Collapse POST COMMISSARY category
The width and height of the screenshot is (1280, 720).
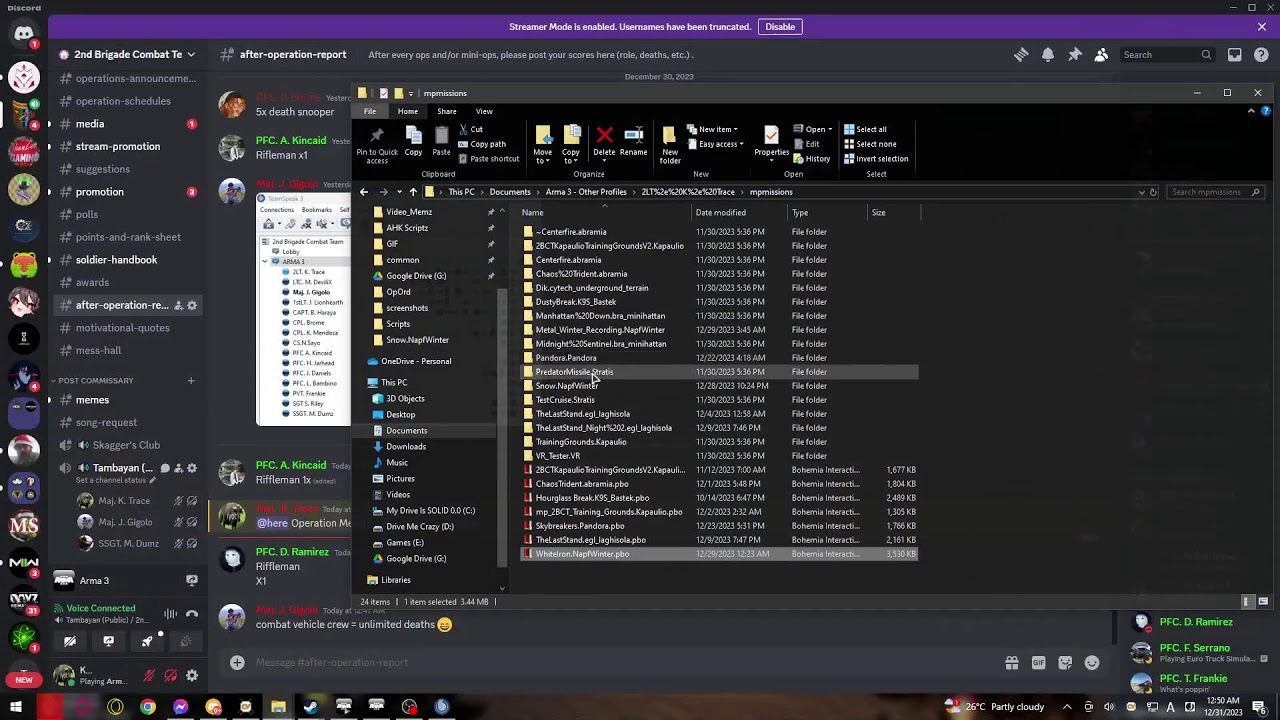(x=95, y=380)
